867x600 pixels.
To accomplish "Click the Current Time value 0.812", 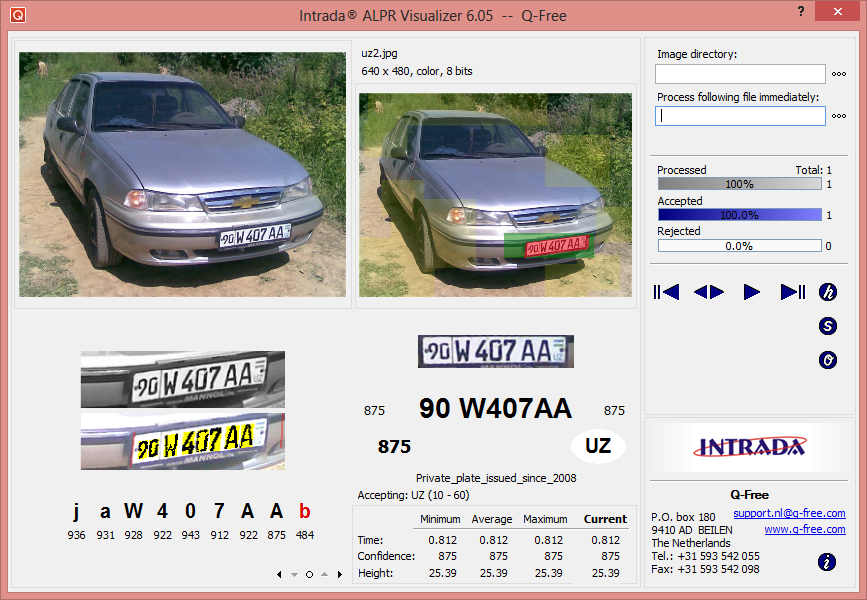I will (605, 540).
